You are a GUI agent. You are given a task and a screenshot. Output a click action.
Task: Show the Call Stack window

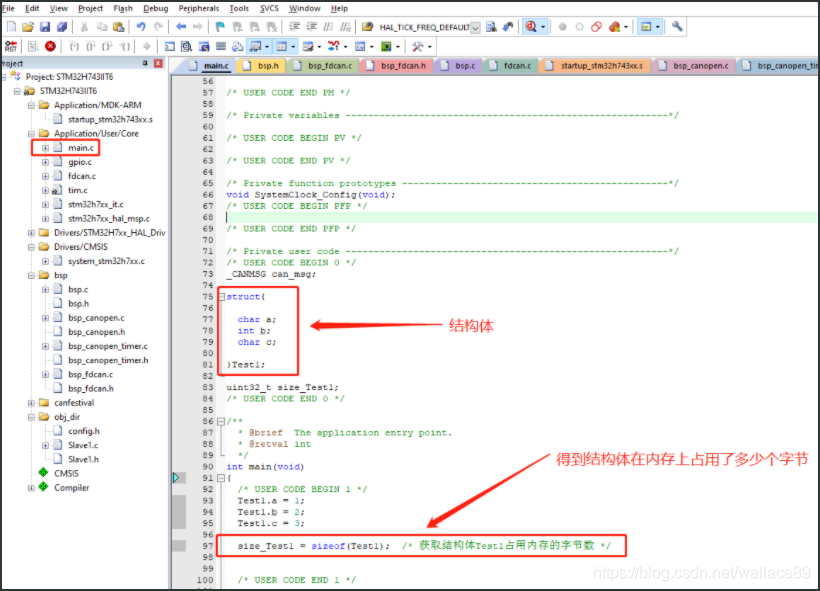tap(237, 47)
